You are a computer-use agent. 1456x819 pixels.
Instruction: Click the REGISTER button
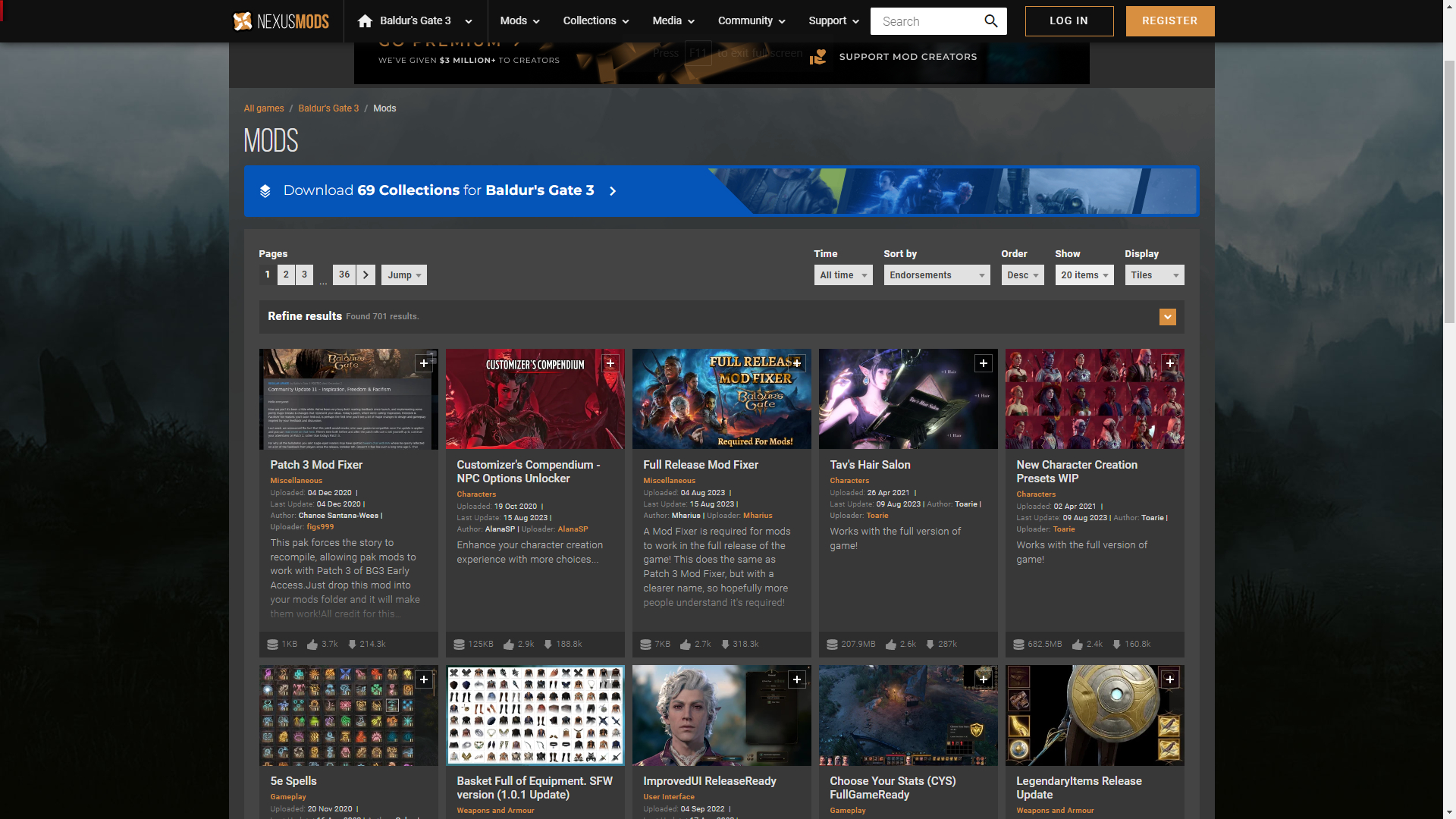click(x=1170, y=21)
